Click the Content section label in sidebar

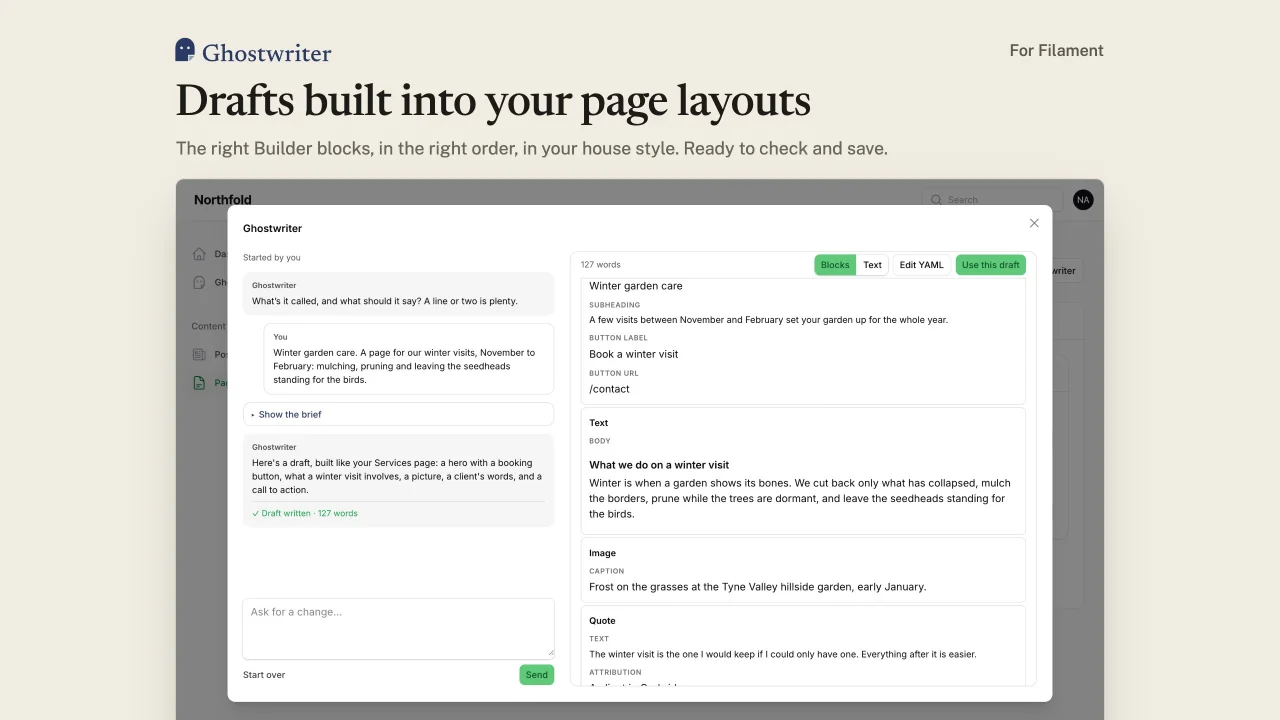[x=209, y=326]
